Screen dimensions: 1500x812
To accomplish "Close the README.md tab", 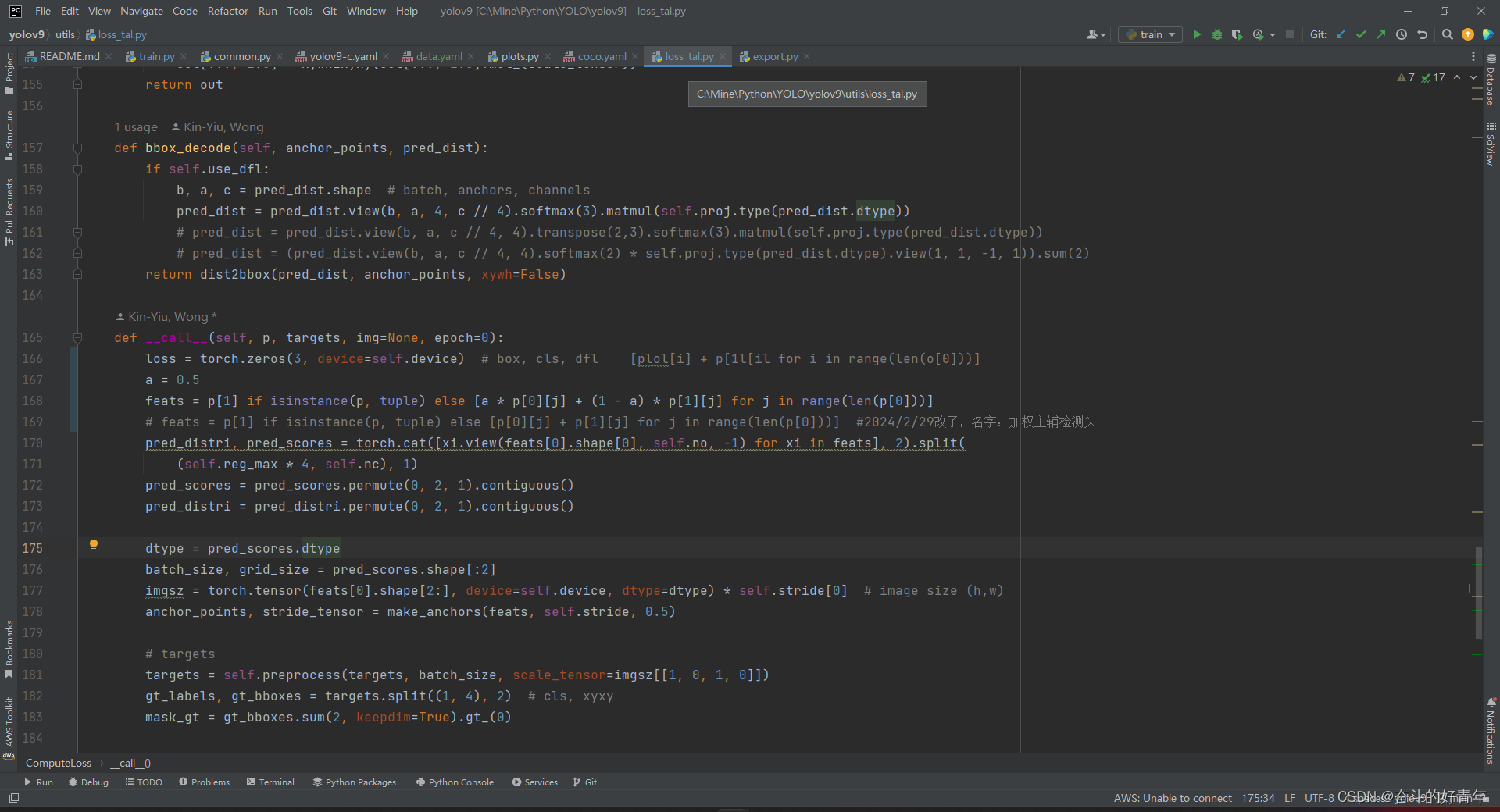I will 109,56.
